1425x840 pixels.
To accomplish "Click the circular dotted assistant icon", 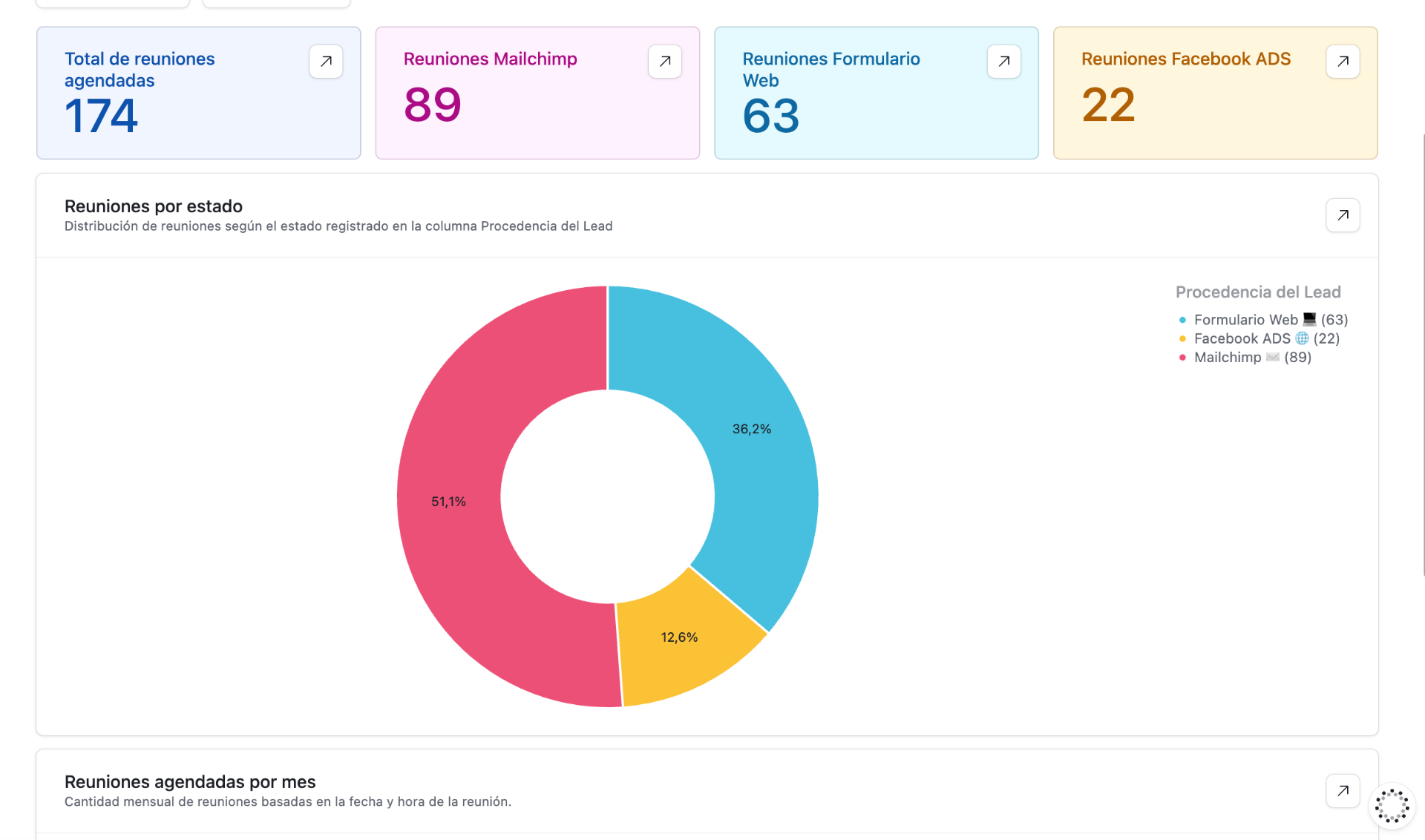I will coord(1392,806).
